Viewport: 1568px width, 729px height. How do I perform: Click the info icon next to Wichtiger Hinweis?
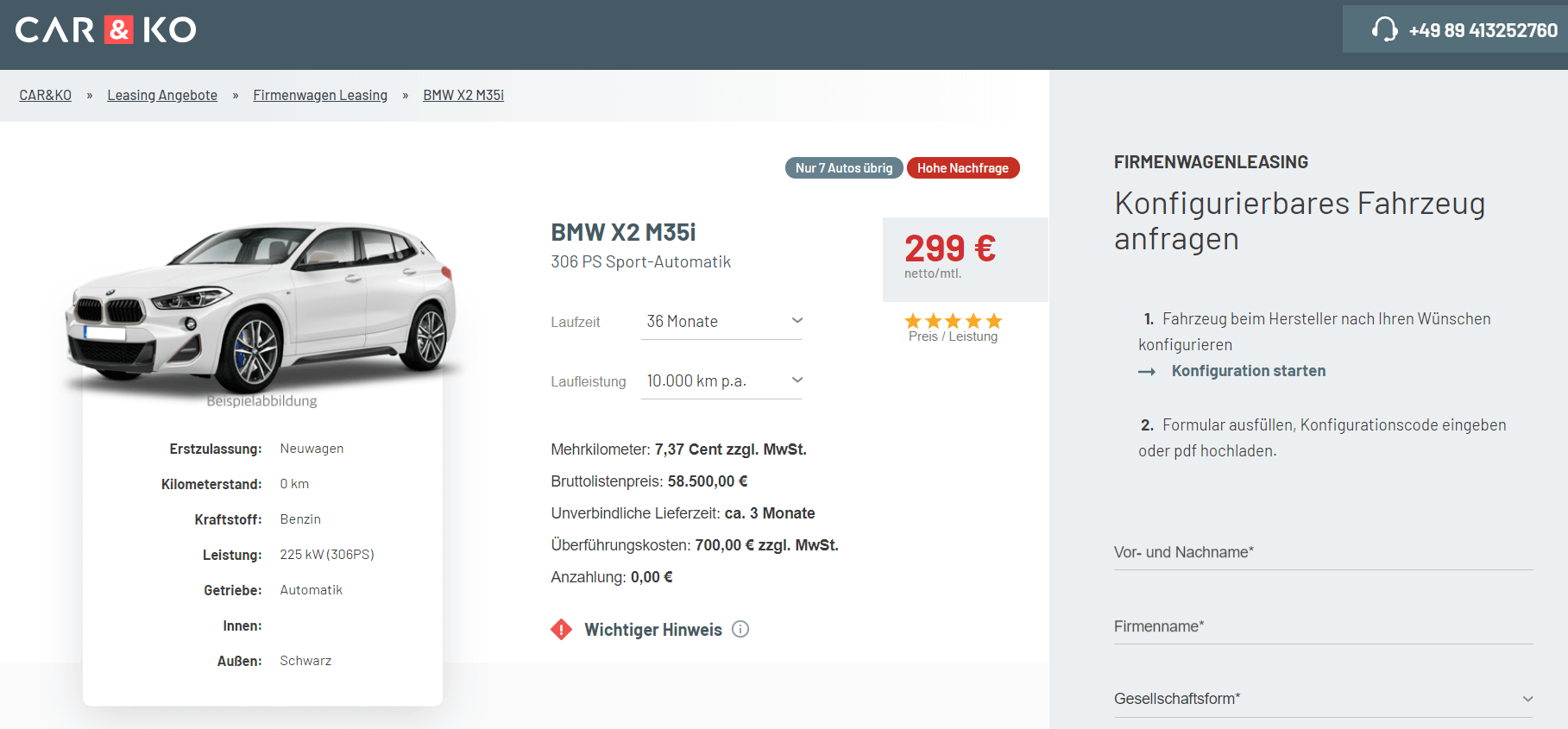click(740, 629)
